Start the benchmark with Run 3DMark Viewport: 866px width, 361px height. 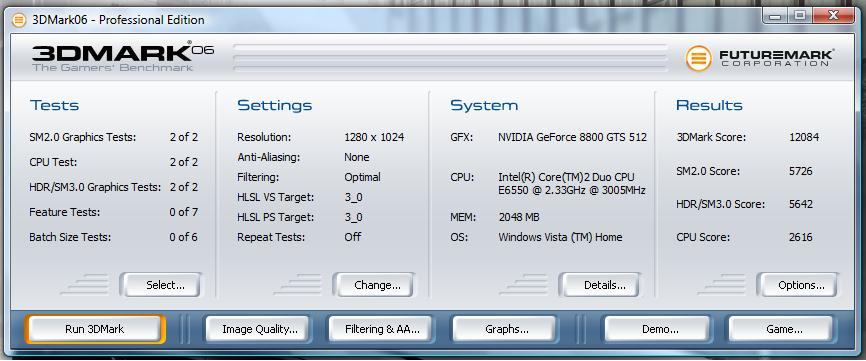(x=94, y=330)
